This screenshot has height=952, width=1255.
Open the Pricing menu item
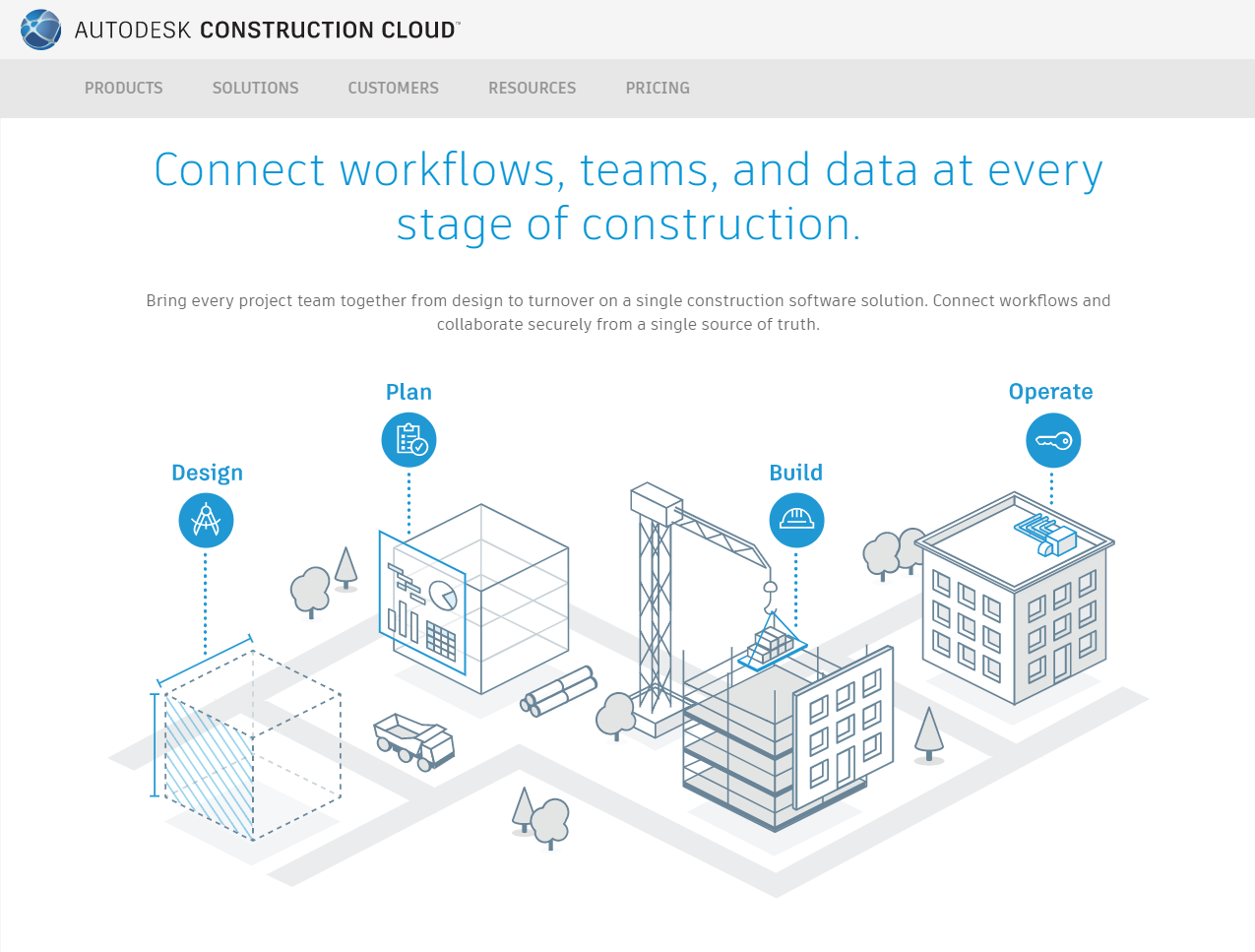(x=658, y=88)
